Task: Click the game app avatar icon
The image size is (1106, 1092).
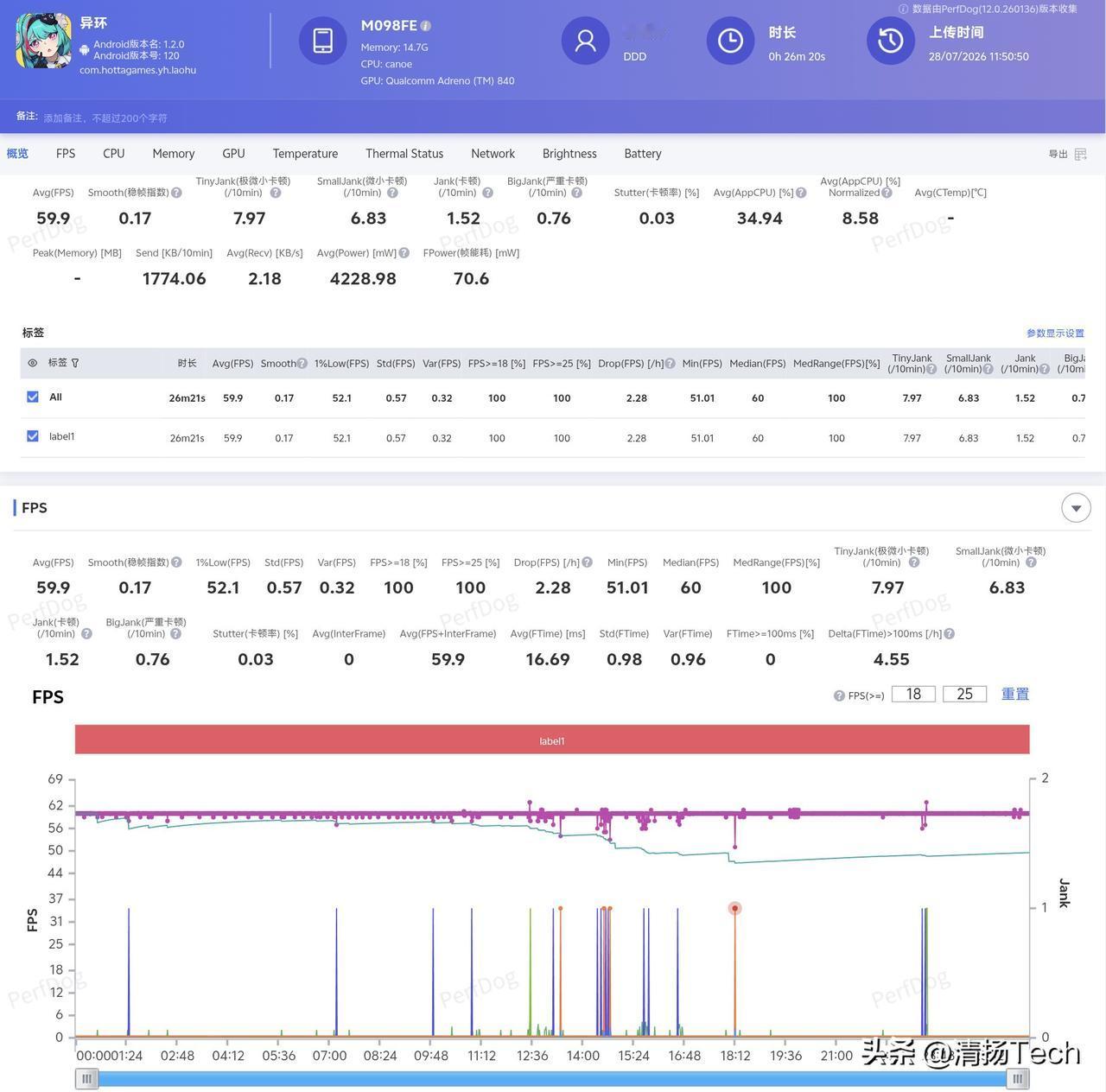Action: [x=43, y=41]
